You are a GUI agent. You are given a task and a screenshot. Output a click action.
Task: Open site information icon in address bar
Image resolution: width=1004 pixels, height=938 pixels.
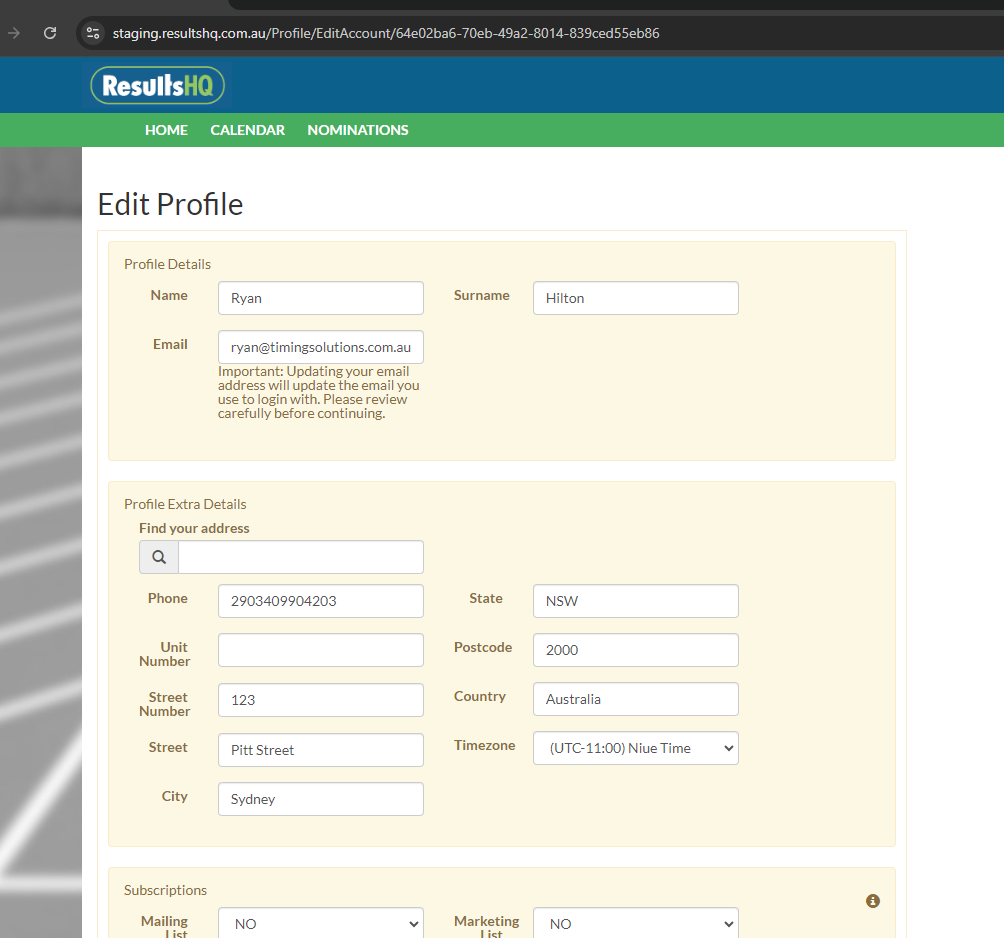tap(93, 33)
